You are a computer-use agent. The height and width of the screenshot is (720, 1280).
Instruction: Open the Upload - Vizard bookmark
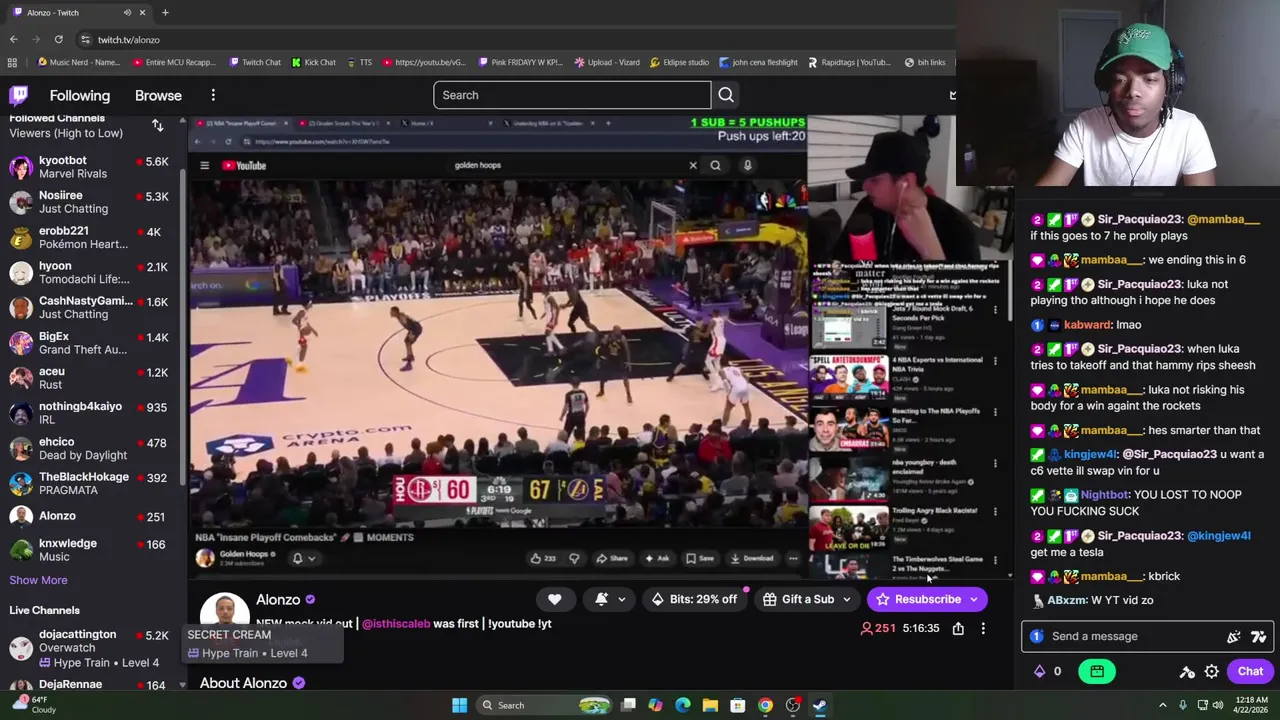(x=607, y=62)
